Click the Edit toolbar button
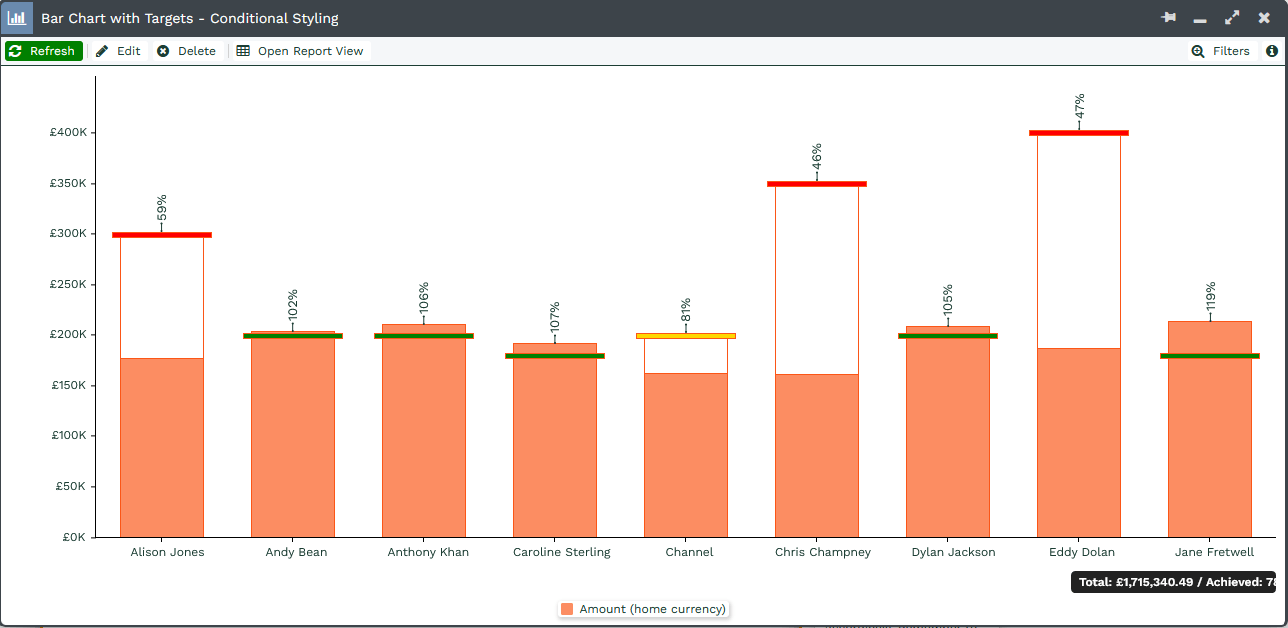The image size is (1288, 628). 118,51
